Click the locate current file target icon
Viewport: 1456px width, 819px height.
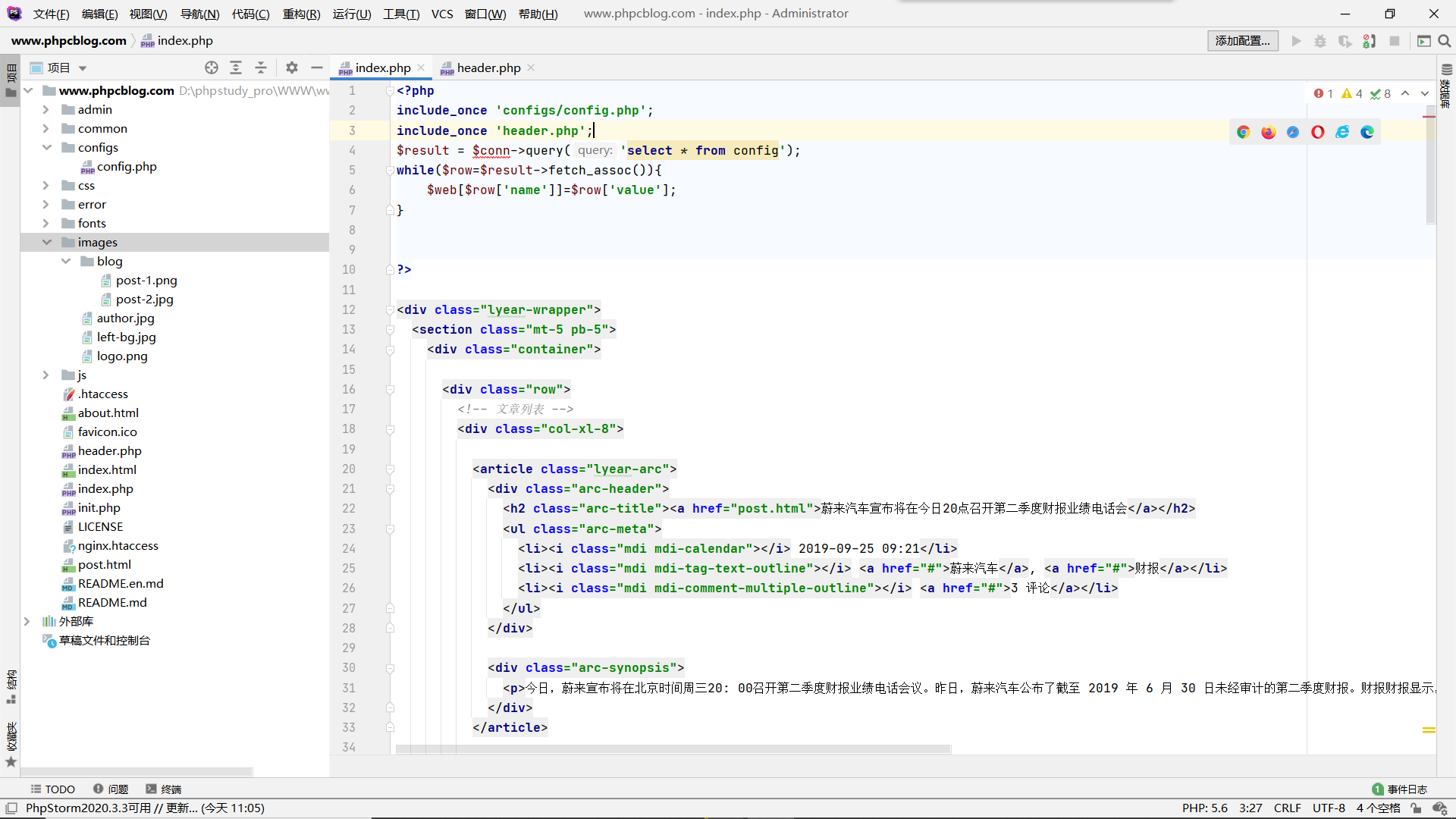click(x=212, y=67)
